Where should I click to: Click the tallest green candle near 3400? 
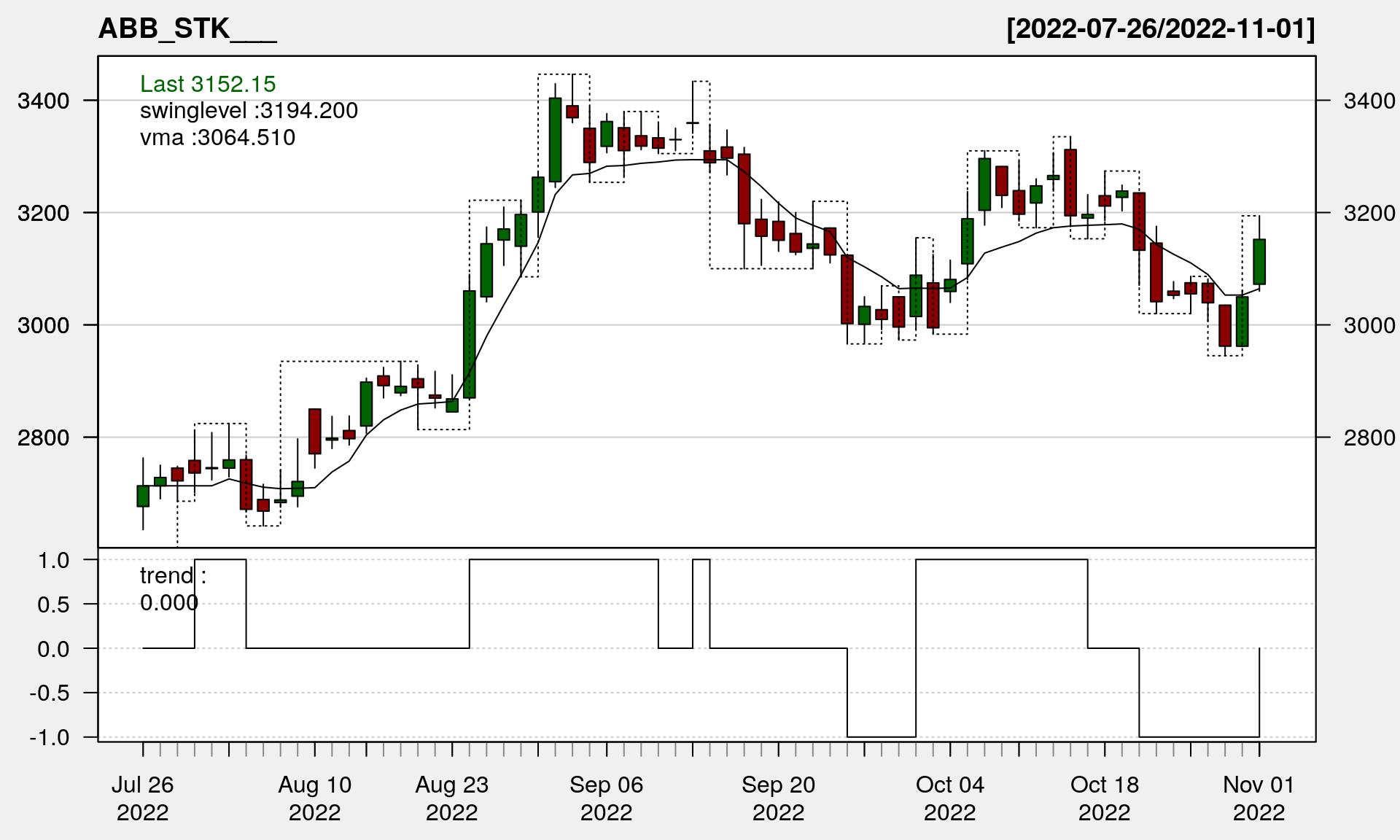[555, 139]
